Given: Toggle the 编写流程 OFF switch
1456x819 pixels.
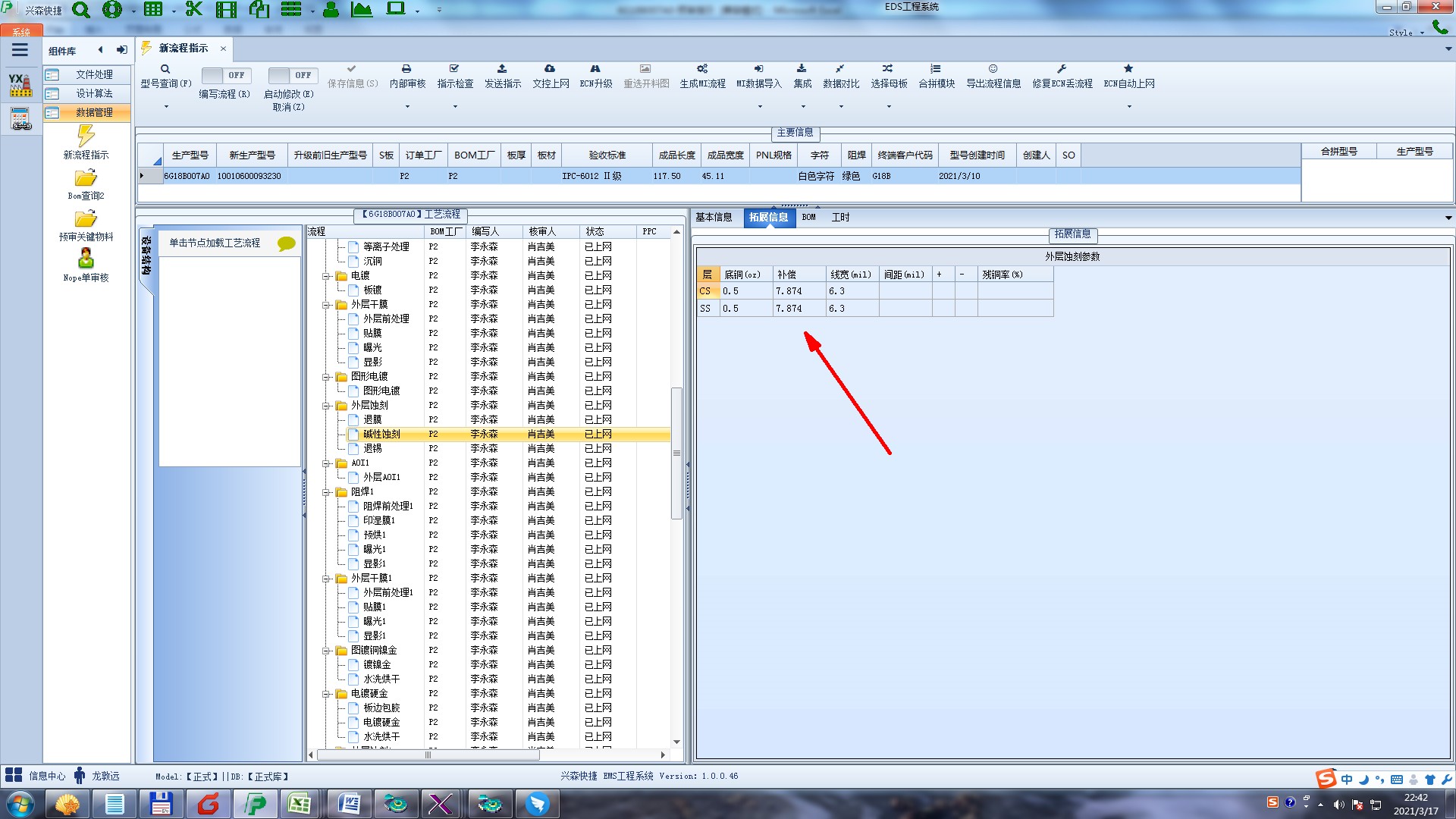Looking at the screenshot, I should [224, 75].
